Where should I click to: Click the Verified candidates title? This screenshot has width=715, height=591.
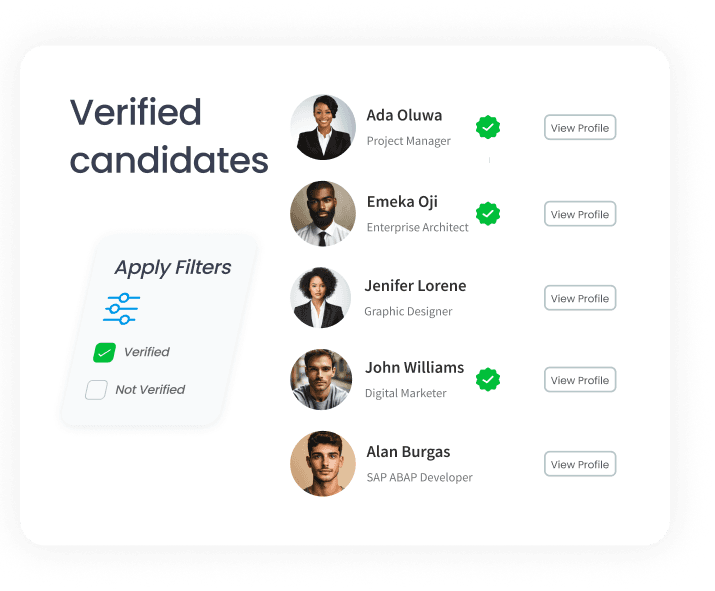click(x=169, y=136)
